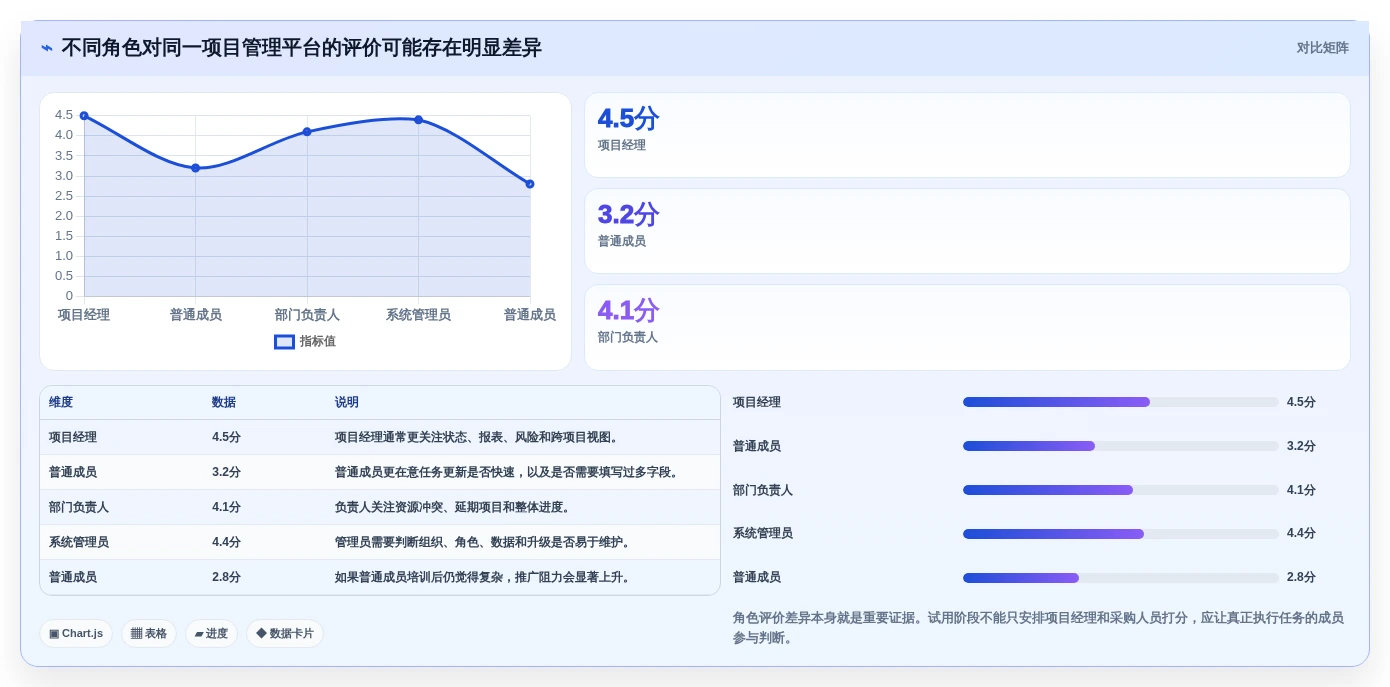Image resolution: width=1390 pixels, height=687 pixels.
Task: Click the 4.1分 cell in table
Action: click(226, 508)
